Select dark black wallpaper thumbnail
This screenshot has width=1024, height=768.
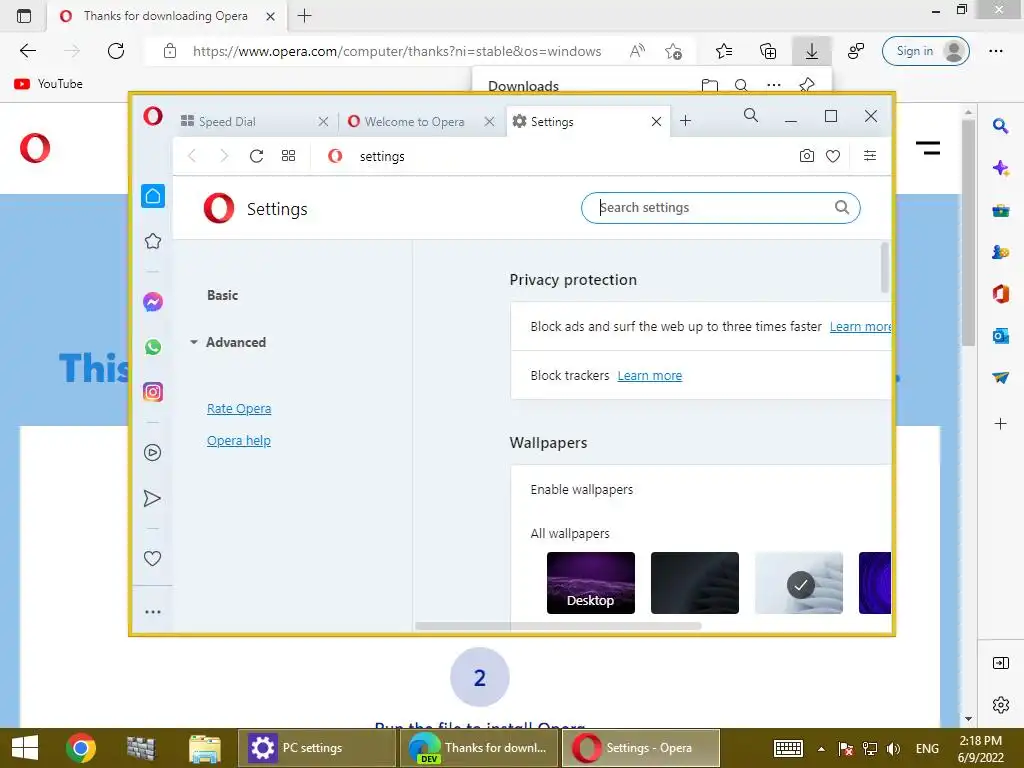[695, 583]
